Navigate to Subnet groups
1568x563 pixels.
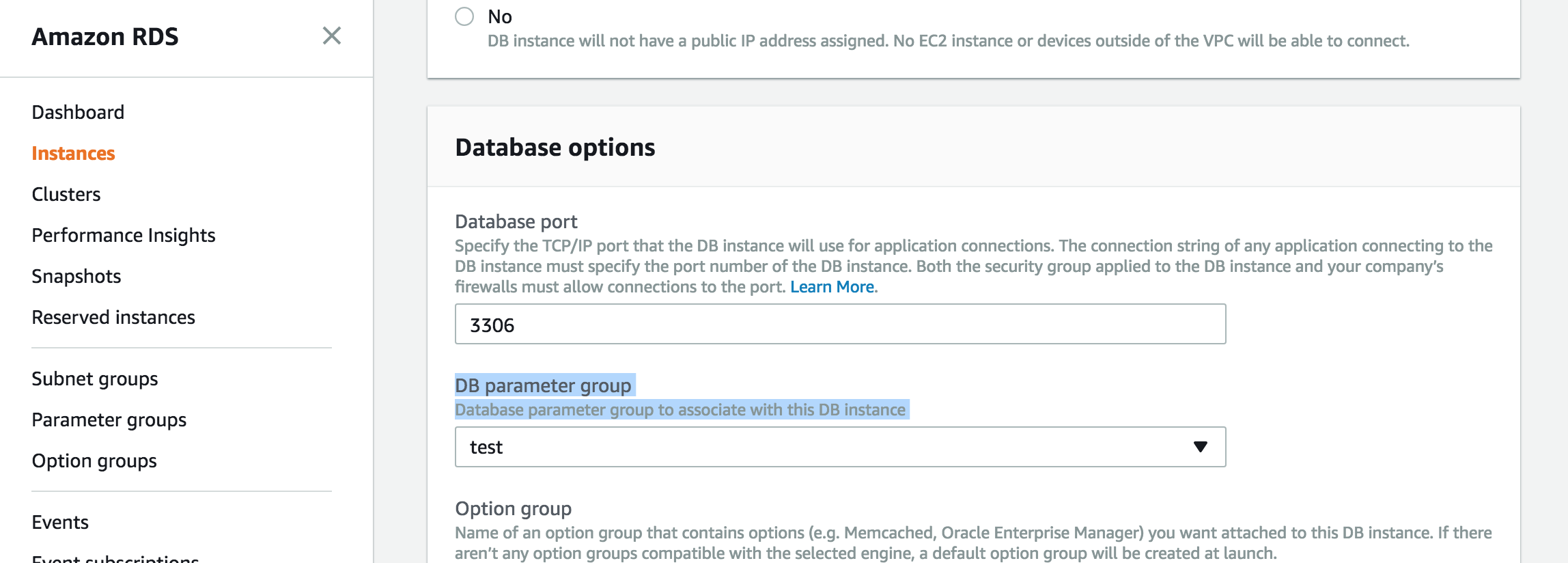click(x=95, y=379)
